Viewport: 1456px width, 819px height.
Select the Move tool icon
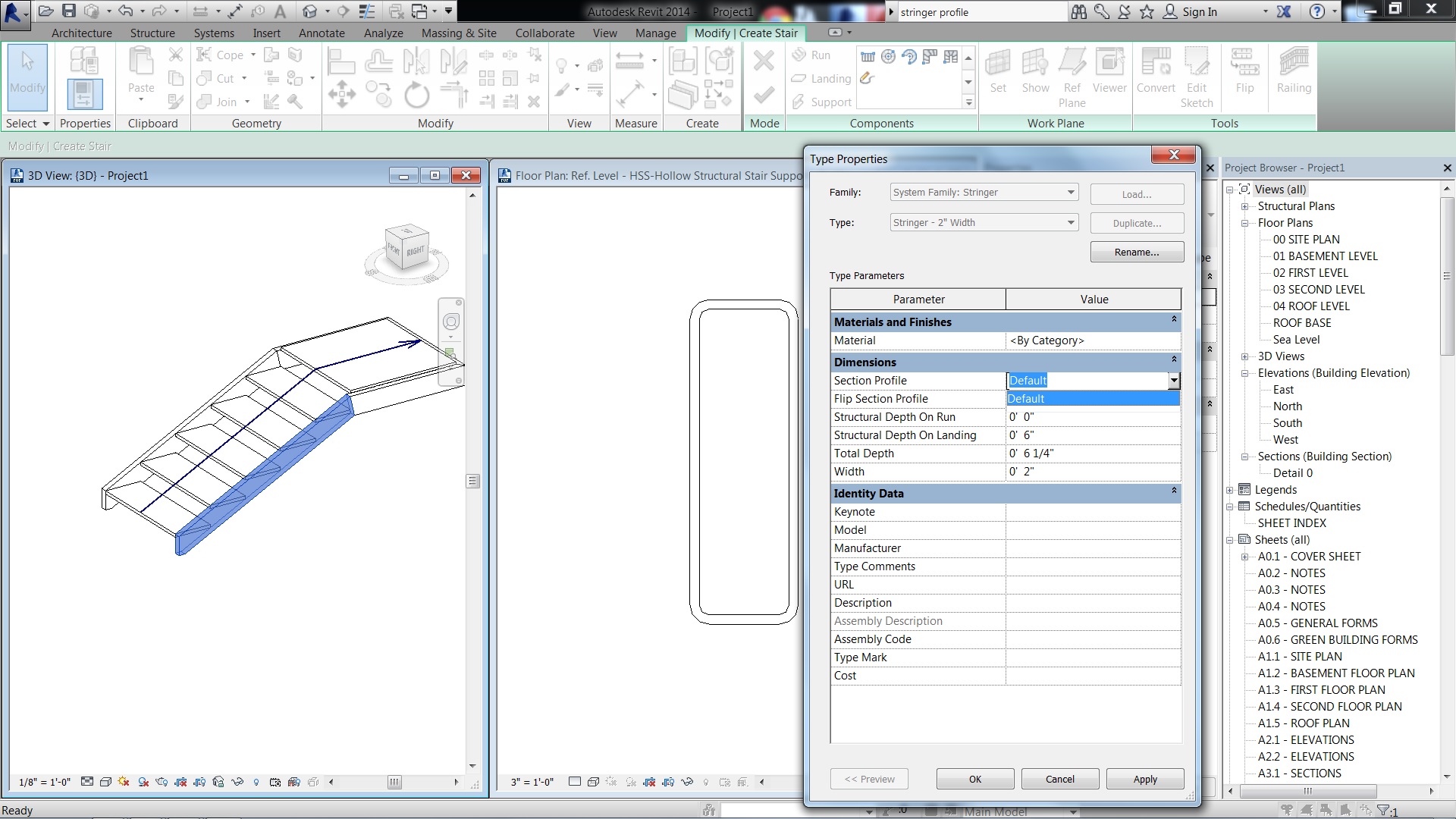pyautogui.click(x=342, y=94)
